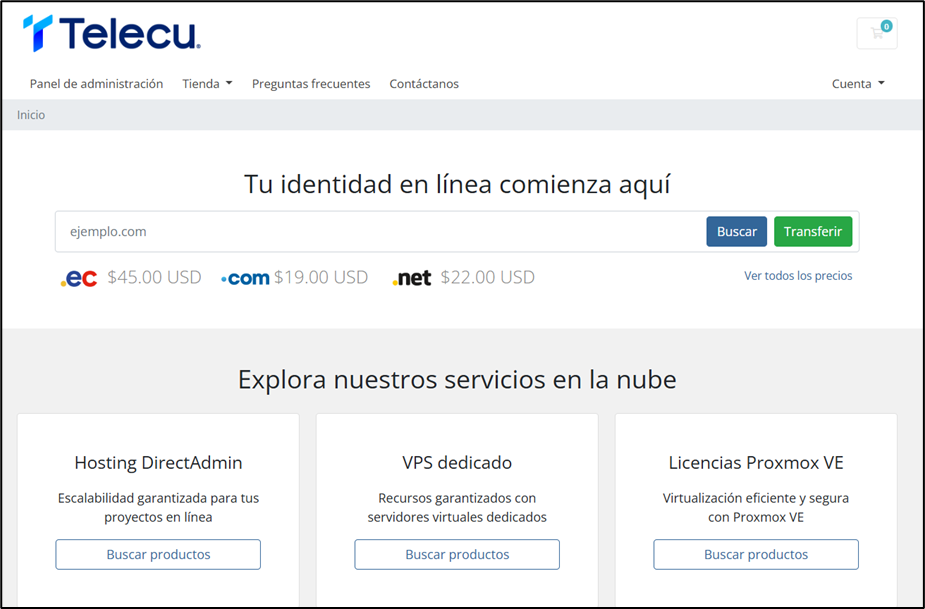Click the 'Tu identidad en línea comienza aquí' heading

pyautogui.click(x=457, y=184)
